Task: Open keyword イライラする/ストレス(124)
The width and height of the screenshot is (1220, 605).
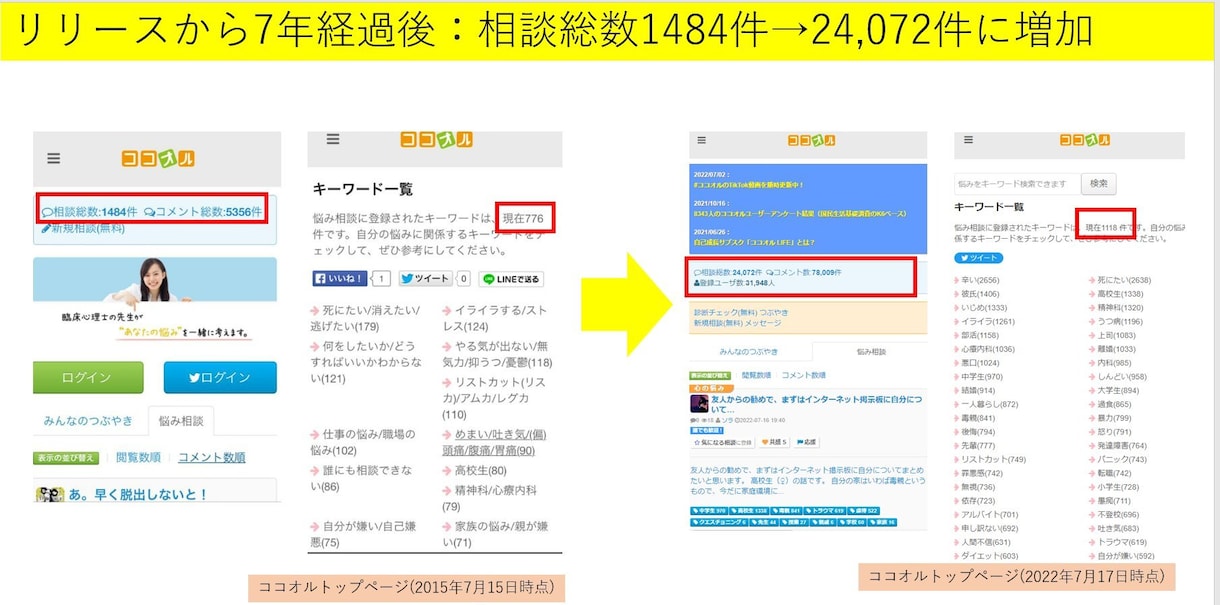Action: point(497,318)
